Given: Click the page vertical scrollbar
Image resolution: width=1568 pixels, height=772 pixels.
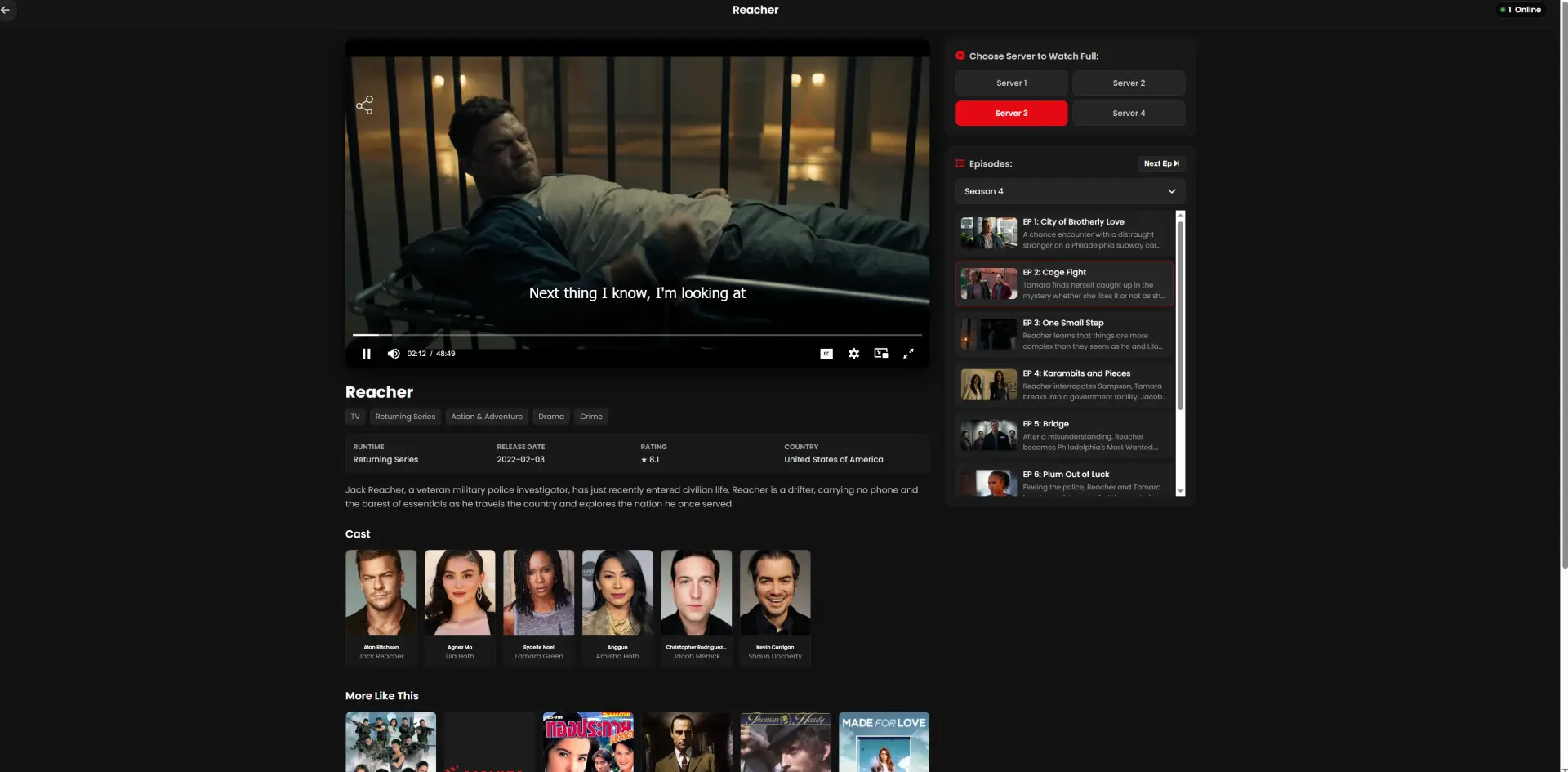Looking at the screenshot, I should [1564, 286].
